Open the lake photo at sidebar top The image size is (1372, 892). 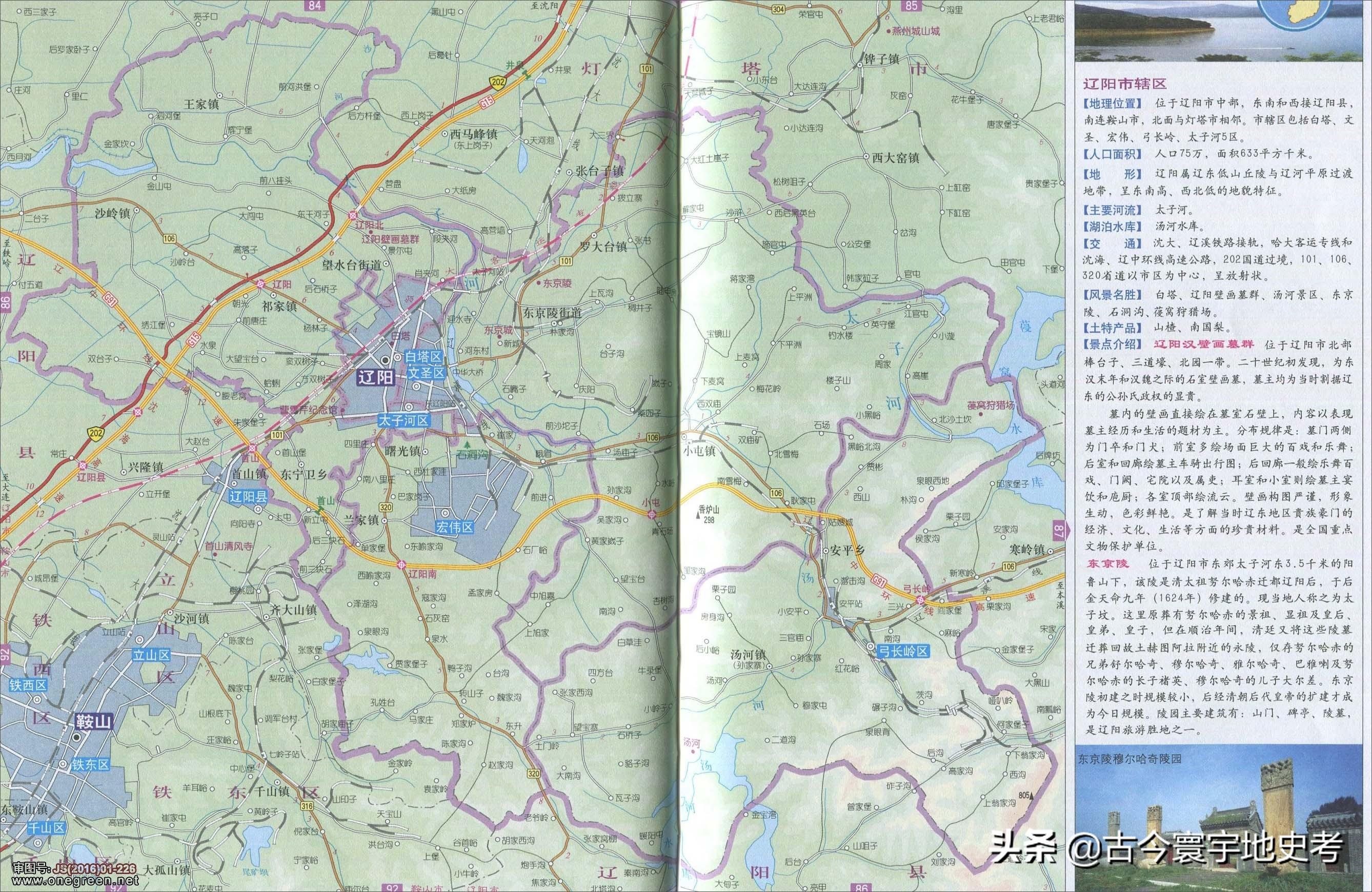click(1219, 31)
